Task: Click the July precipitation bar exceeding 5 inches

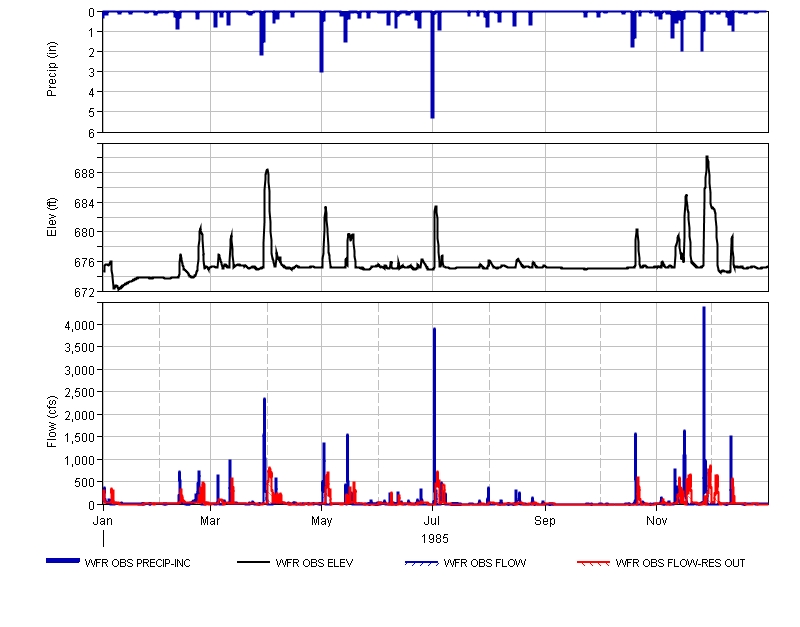Action: tap(432, 65)
